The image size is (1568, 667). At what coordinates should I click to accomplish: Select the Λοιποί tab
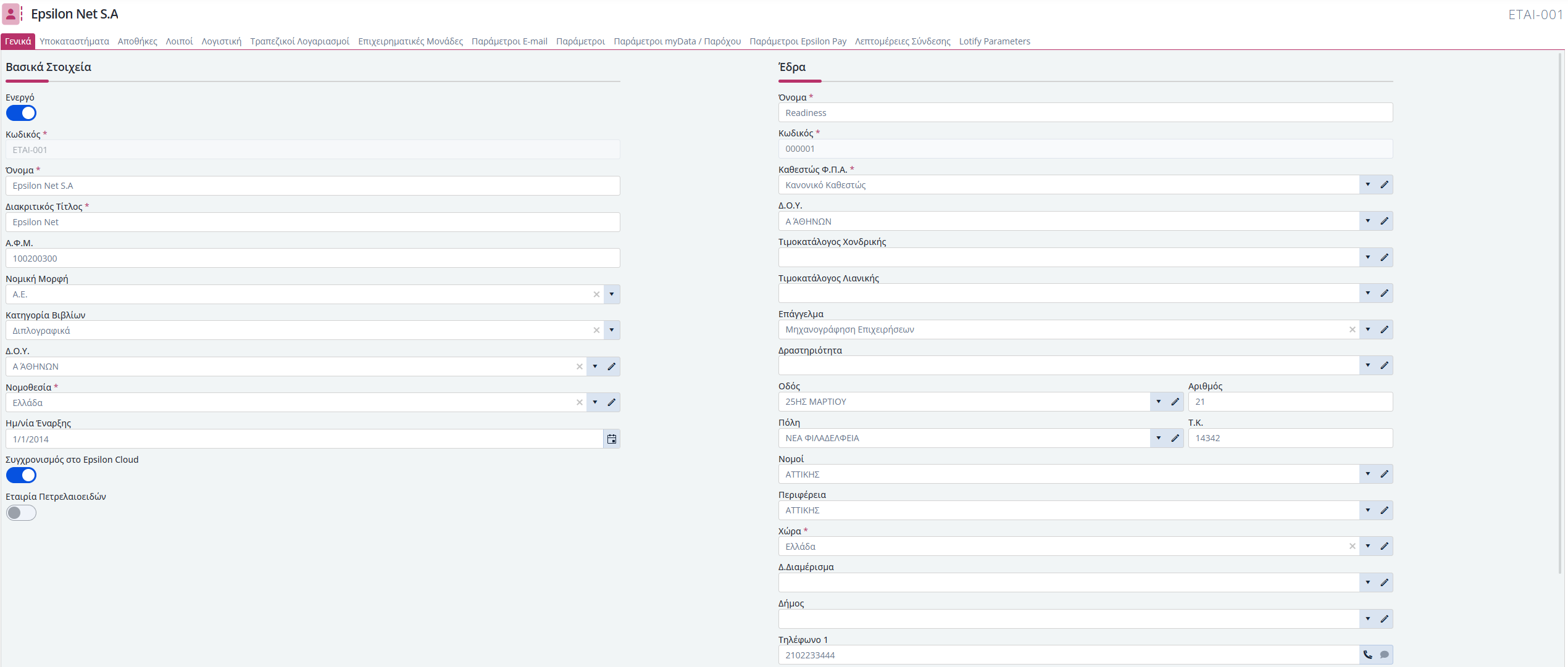click(179, 41)
